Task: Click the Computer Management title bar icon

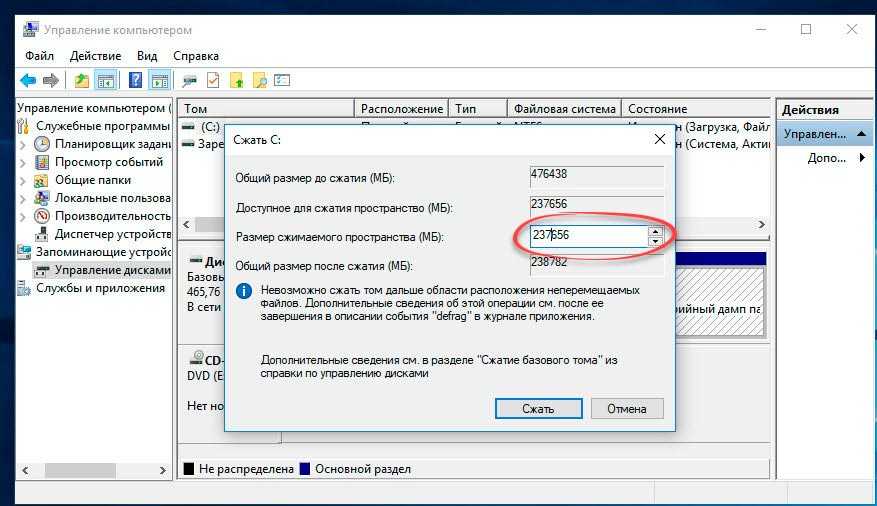Action: pos(31,29)
